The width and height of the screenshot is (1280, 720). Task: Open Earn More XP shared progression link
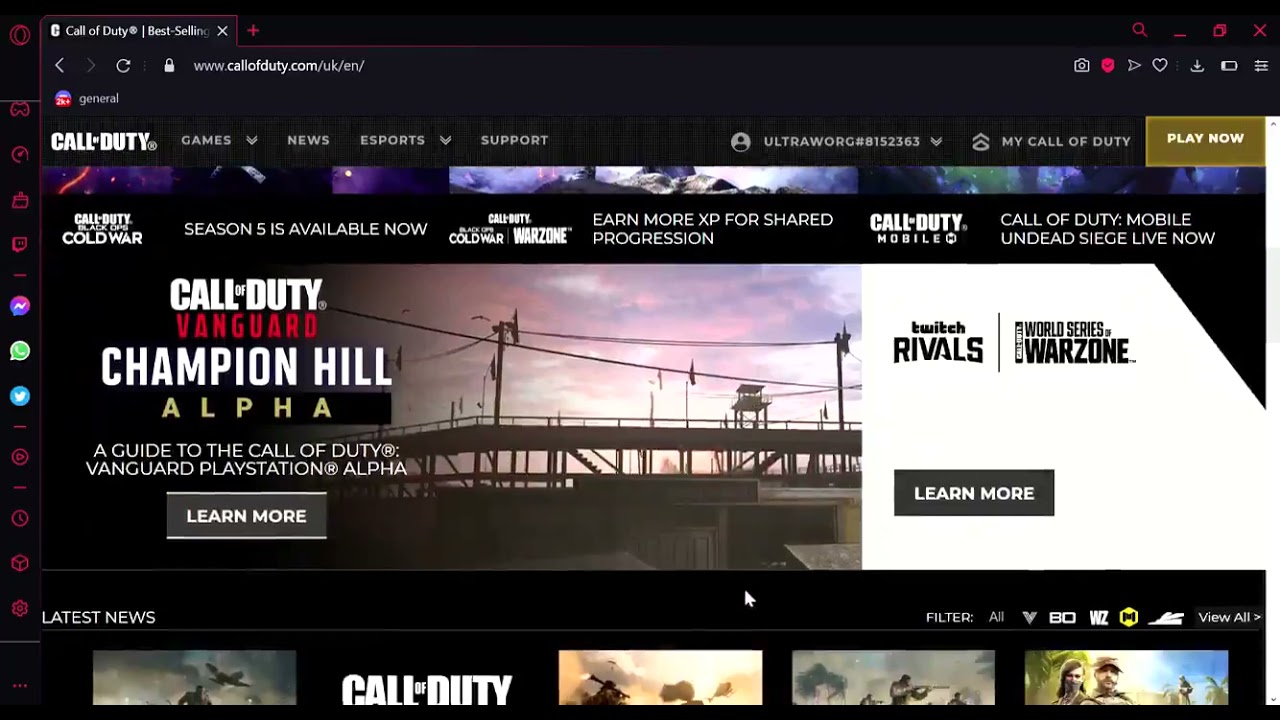pos(712,229)
